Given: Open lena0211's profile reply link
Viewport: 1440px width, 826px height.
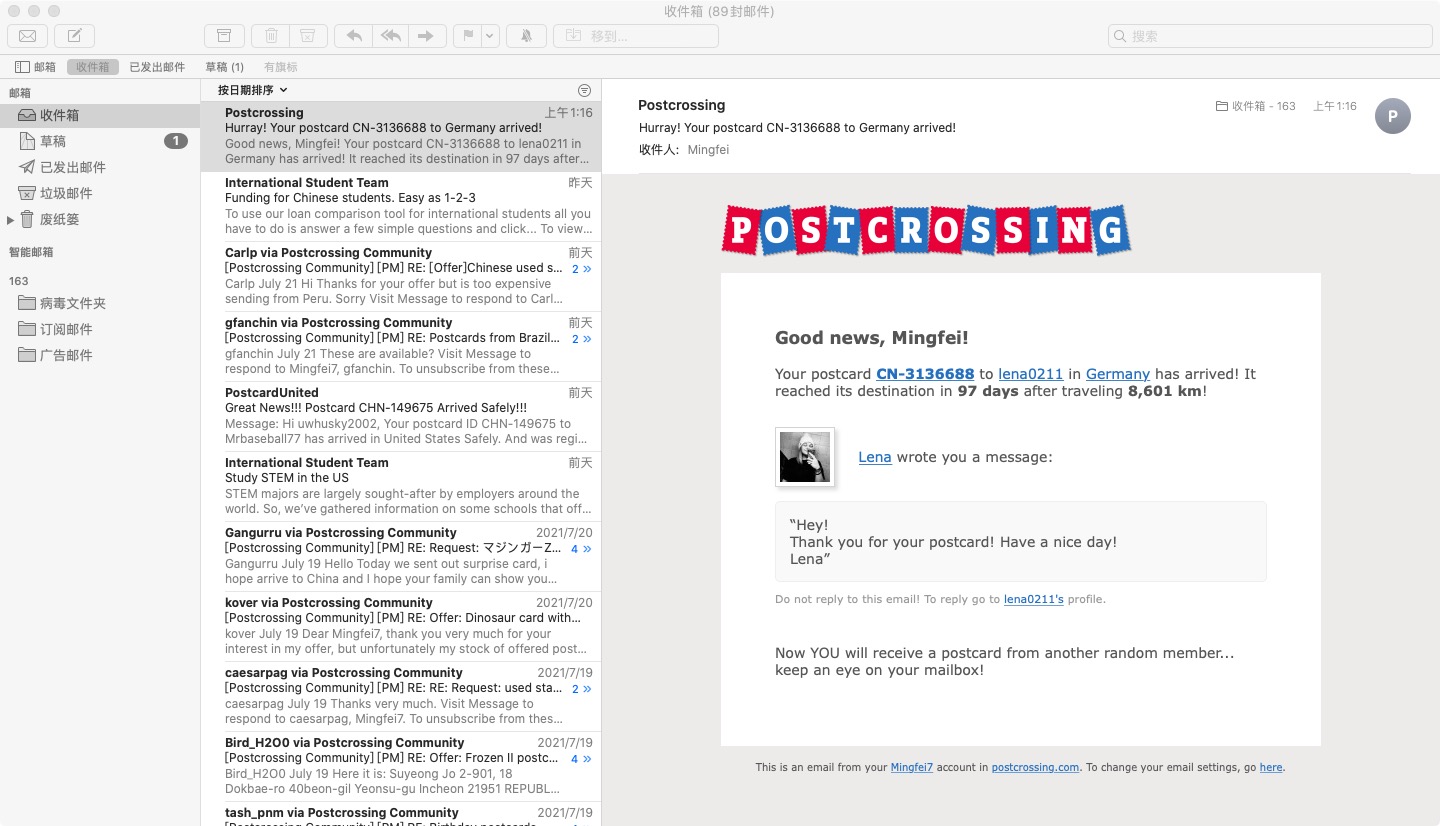Looking at the screenshot, I should click(x=1034, y=599).
